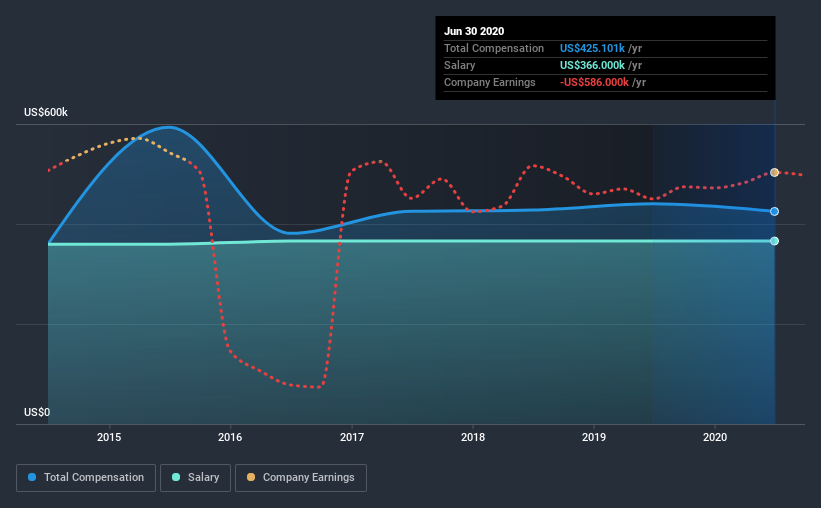This screenshot has height=508, width=821.
Task: Click the blue dot in Total Compensation legend
Action: click(x=32, y=477)
